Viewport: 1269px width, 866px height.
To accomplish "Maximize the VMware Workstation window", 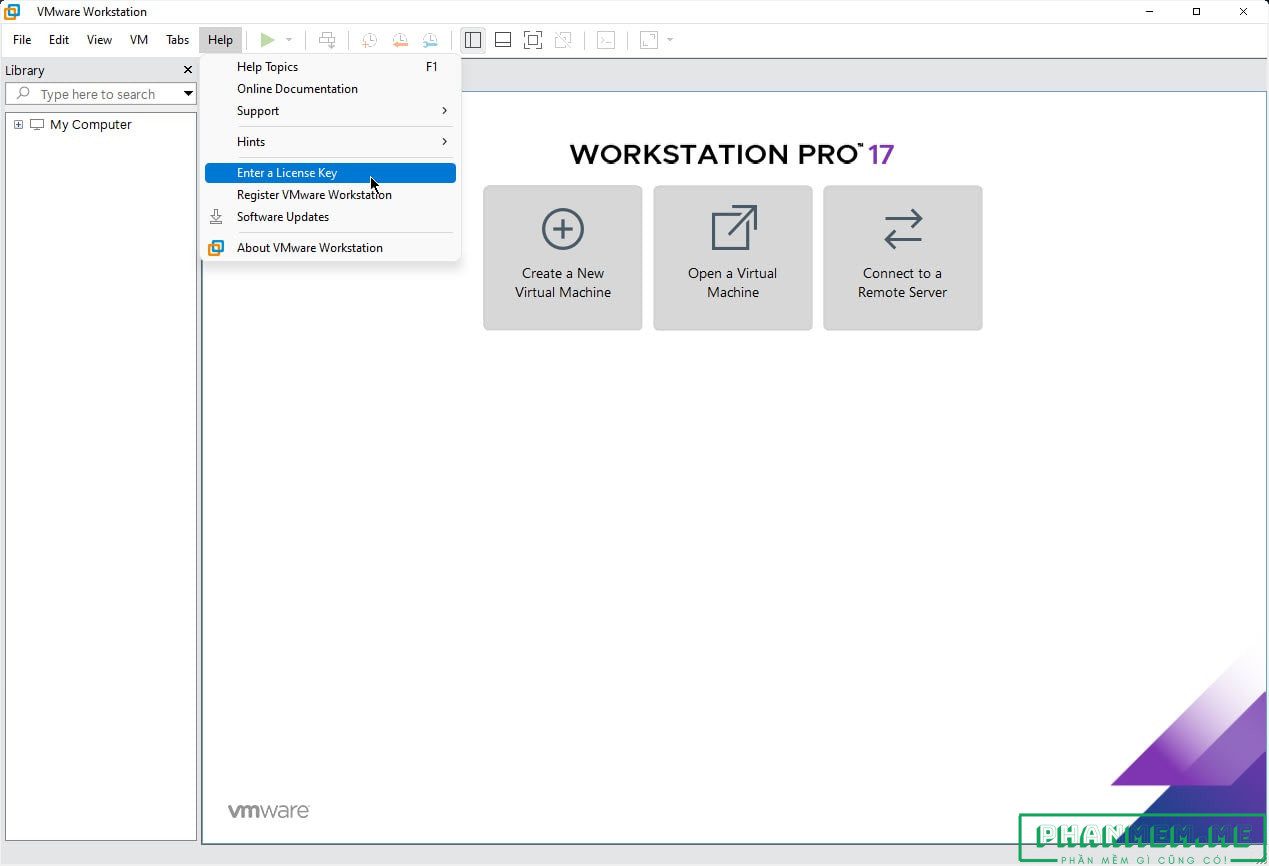I will [1196, 12].
